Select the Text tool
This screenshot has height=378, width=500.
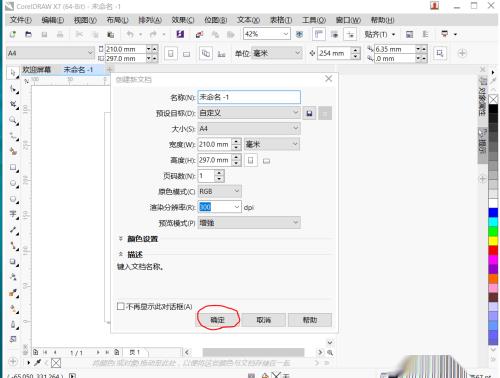coord(13,214)
